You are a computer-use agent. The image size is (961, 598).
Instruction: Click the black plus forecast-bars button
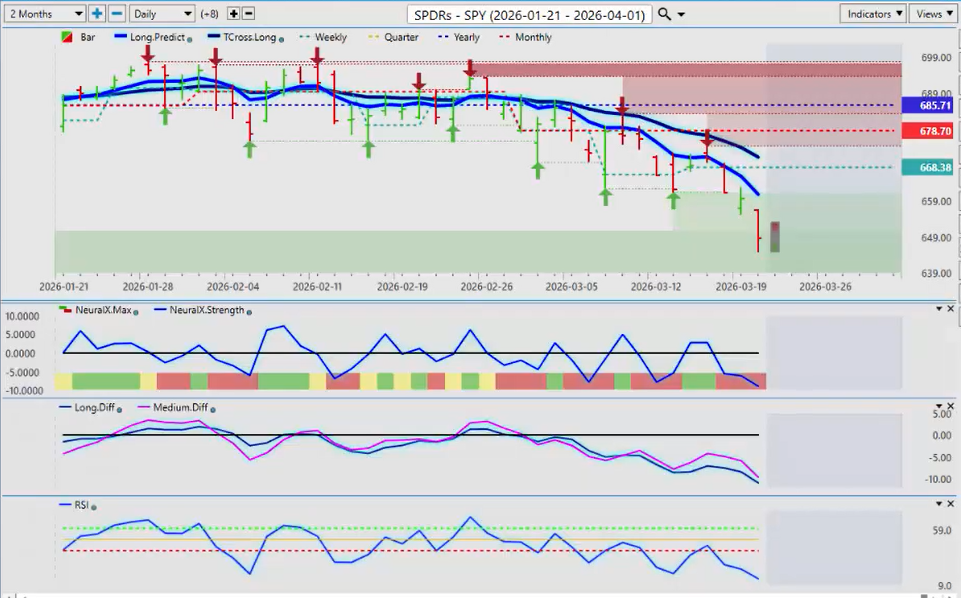tap(234, 14)
